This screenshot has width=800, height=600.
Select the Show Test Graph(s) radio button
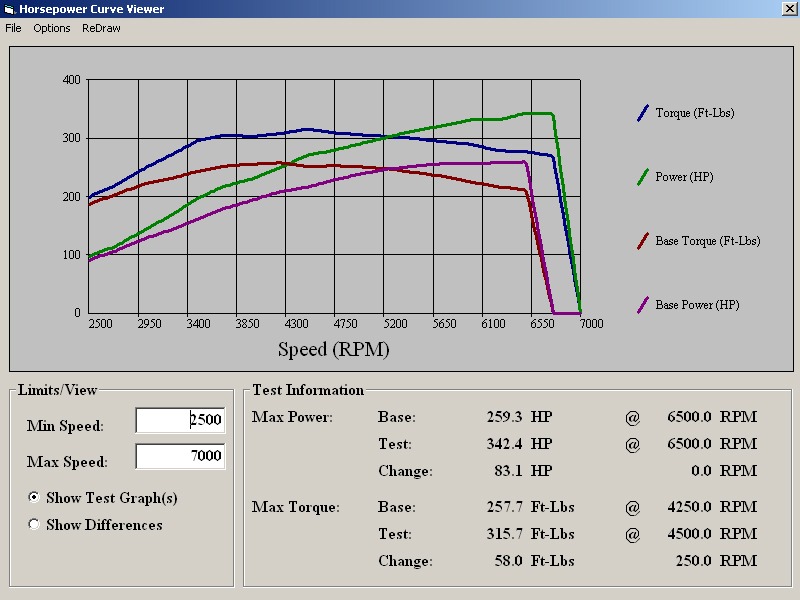34,497
